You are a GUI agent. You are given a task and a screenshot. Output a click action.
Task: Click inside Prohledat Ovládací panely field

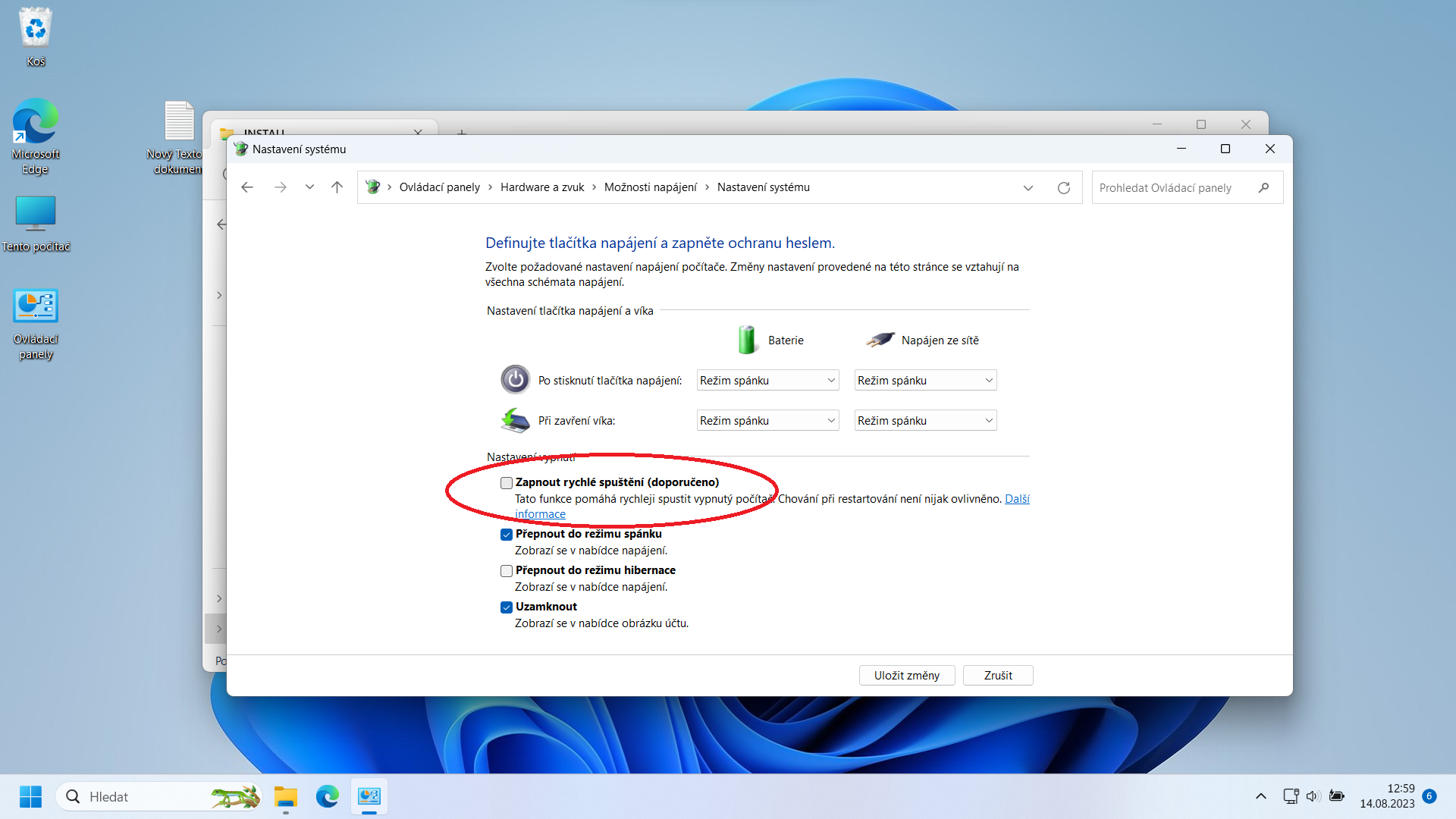click(1168, 188)
